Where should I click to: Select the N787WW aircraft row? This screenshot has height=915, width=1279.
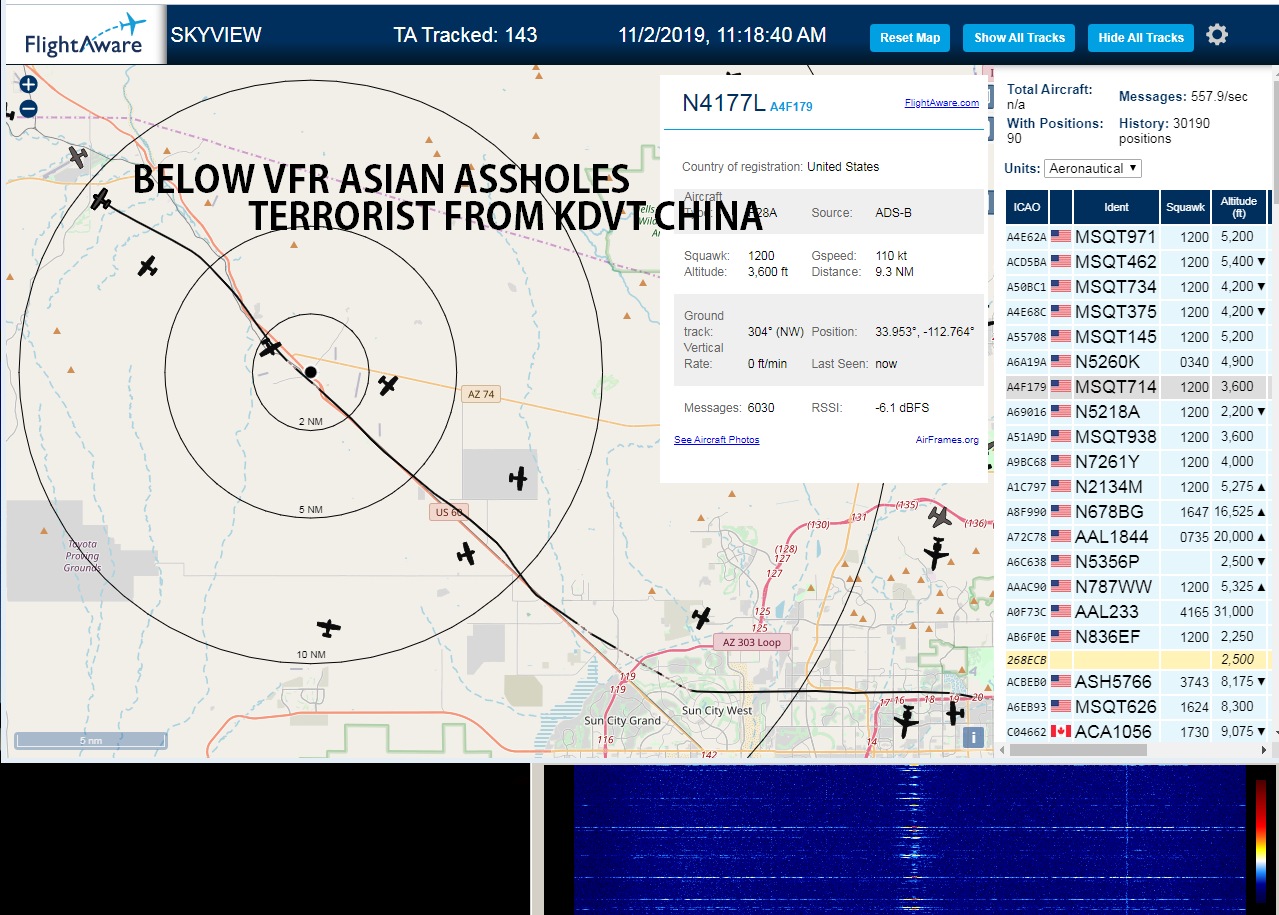click(x=1137, y=587)
